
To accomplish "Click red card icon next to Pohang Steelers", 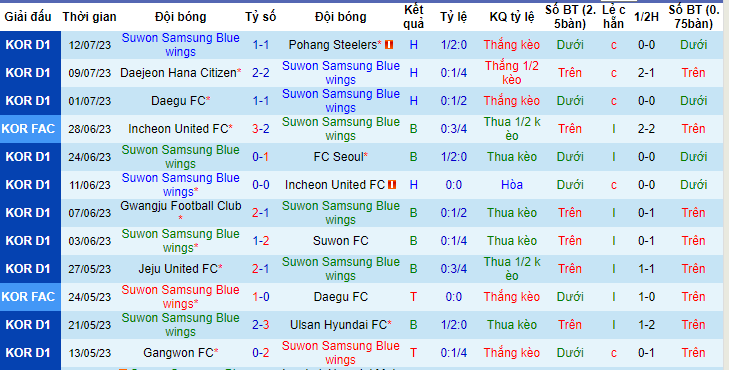I will pyautogui.click(x=389, y=45).
